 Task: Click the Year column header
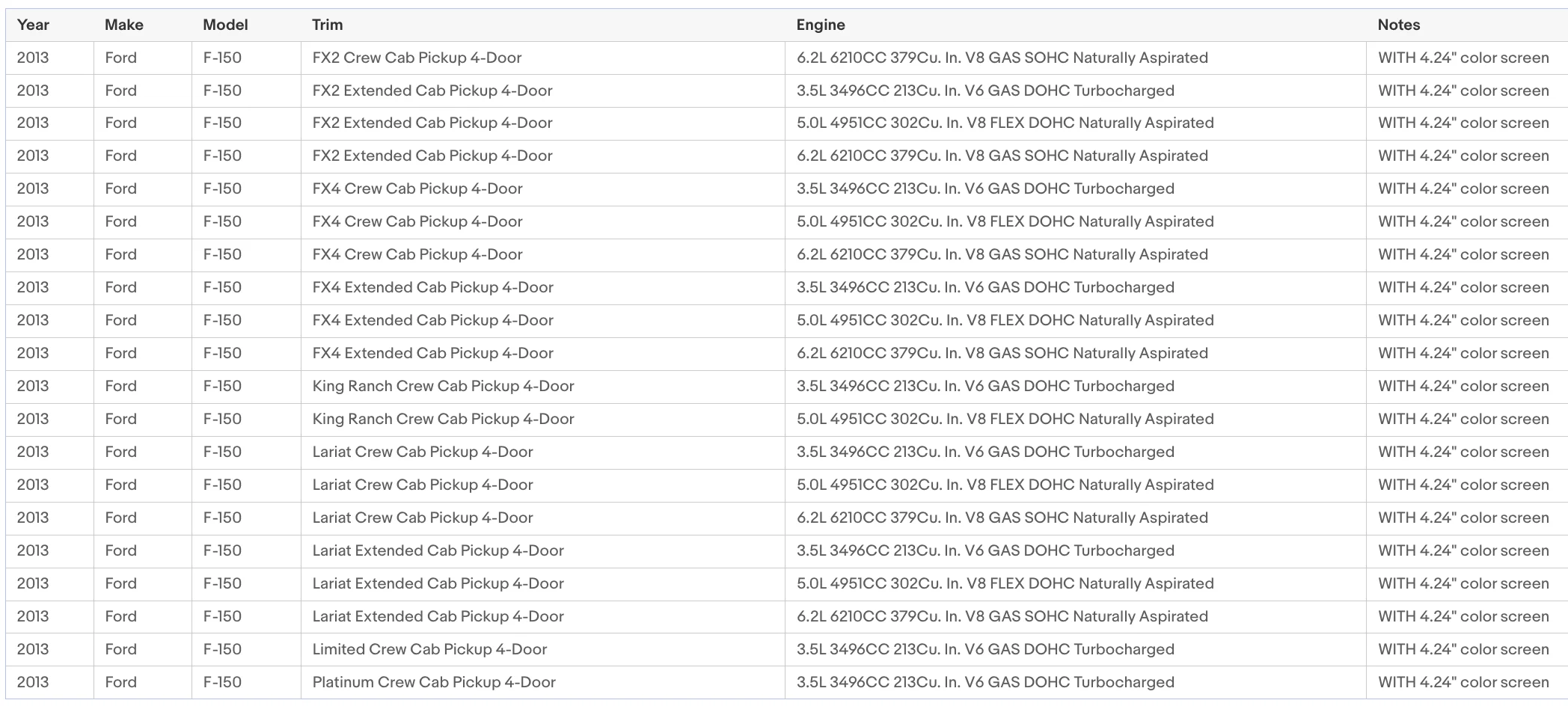pos(33,25)
